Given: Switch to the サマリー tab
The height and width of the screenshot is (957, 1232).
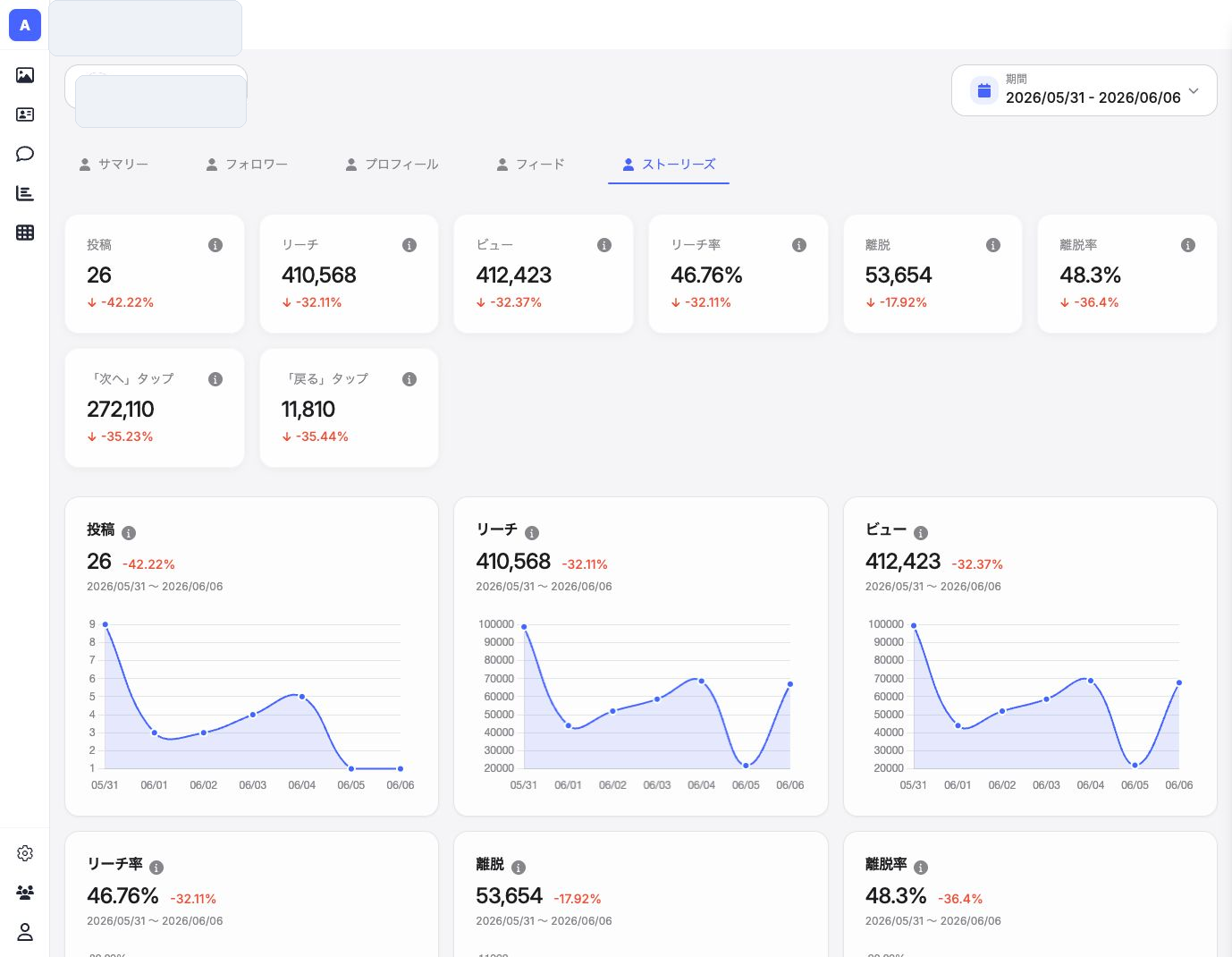Looking at the screenshot, I should 114,165.
